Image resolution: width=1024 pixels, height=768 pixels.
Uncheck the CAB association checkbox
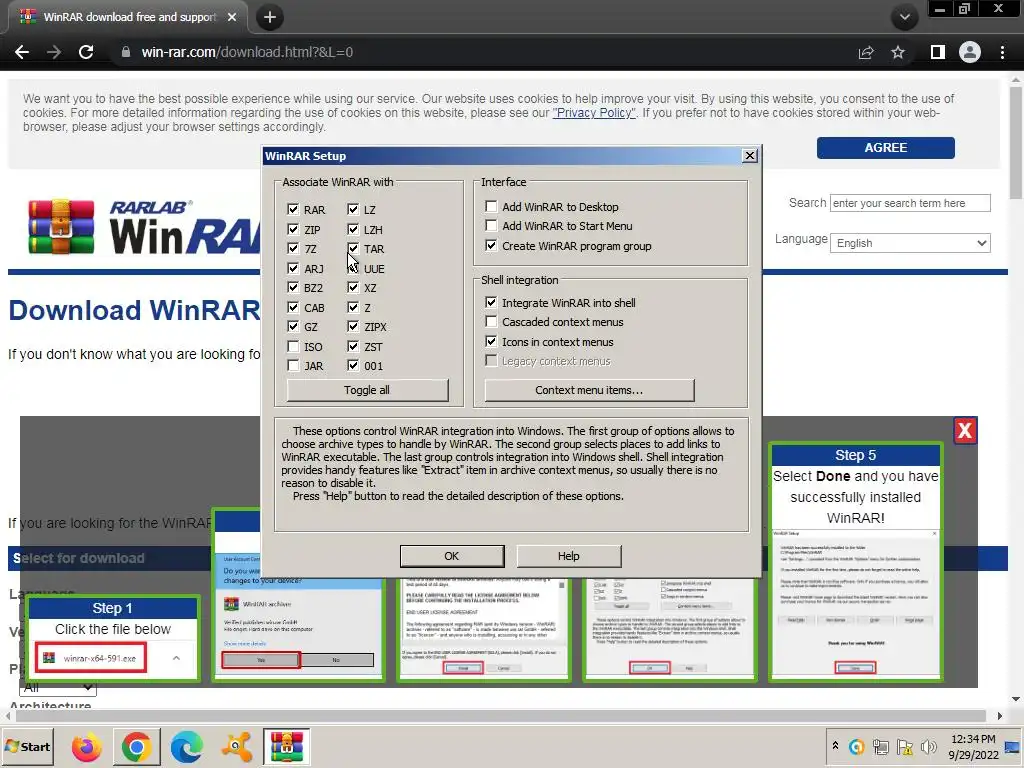[x=293, y=308]
